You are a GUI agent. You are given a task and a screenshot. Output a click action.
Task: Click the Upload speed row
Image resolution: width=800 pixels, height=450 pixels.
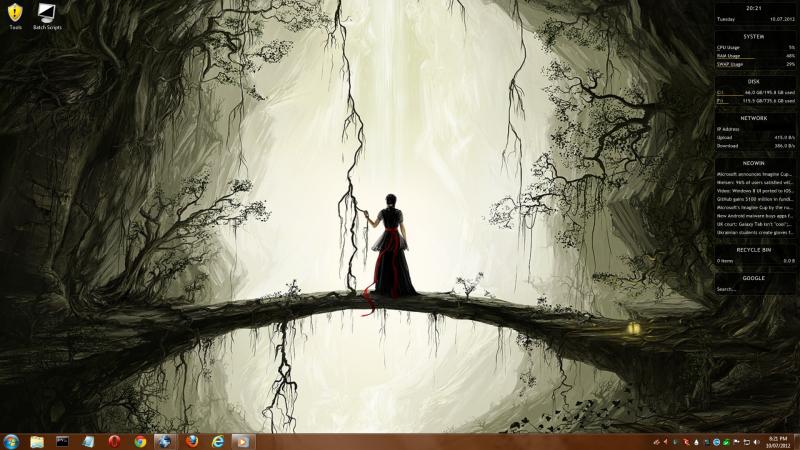(755, 137)
